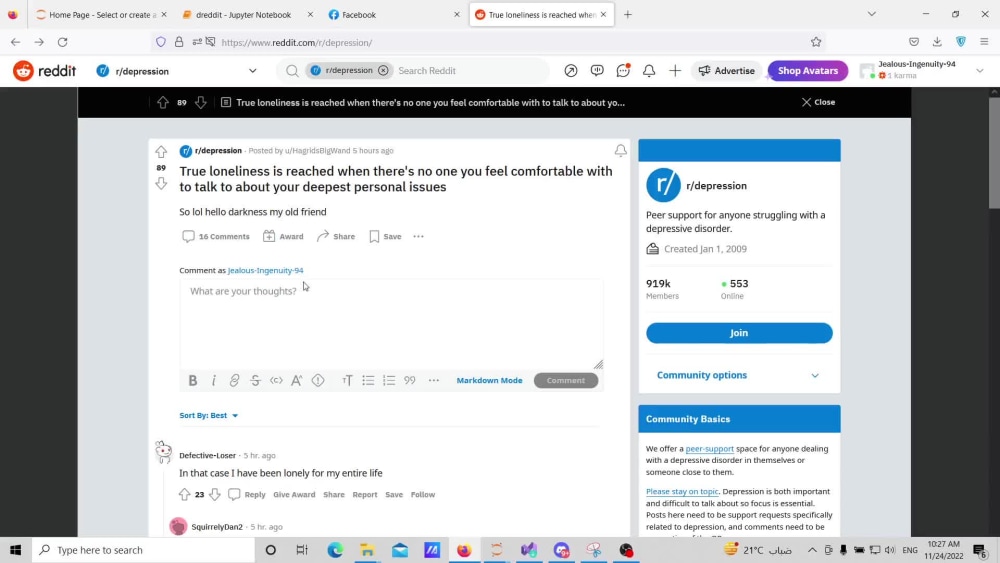Remove r/depression search filter chip
1000x563 pixels.
point(383,71)
